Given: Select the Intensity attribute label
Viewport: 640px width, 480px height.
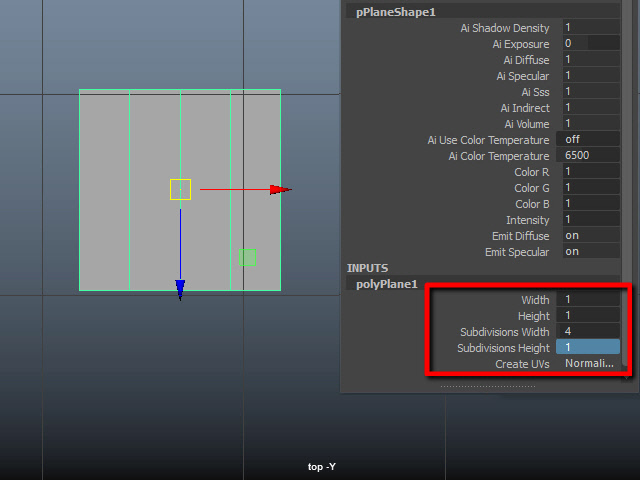Looking at the screenshot, I should point(528,220).
